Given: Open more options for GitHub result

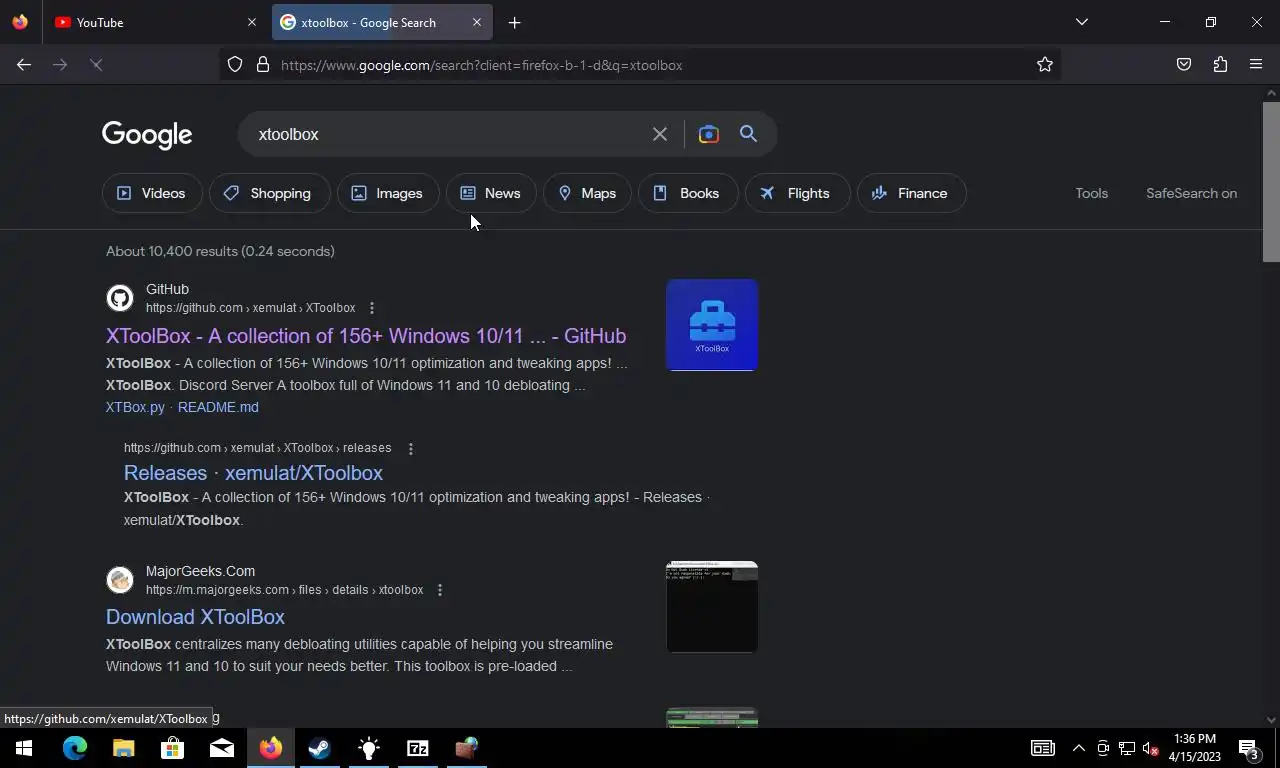Looking at the screenshot, I should 372,308.
